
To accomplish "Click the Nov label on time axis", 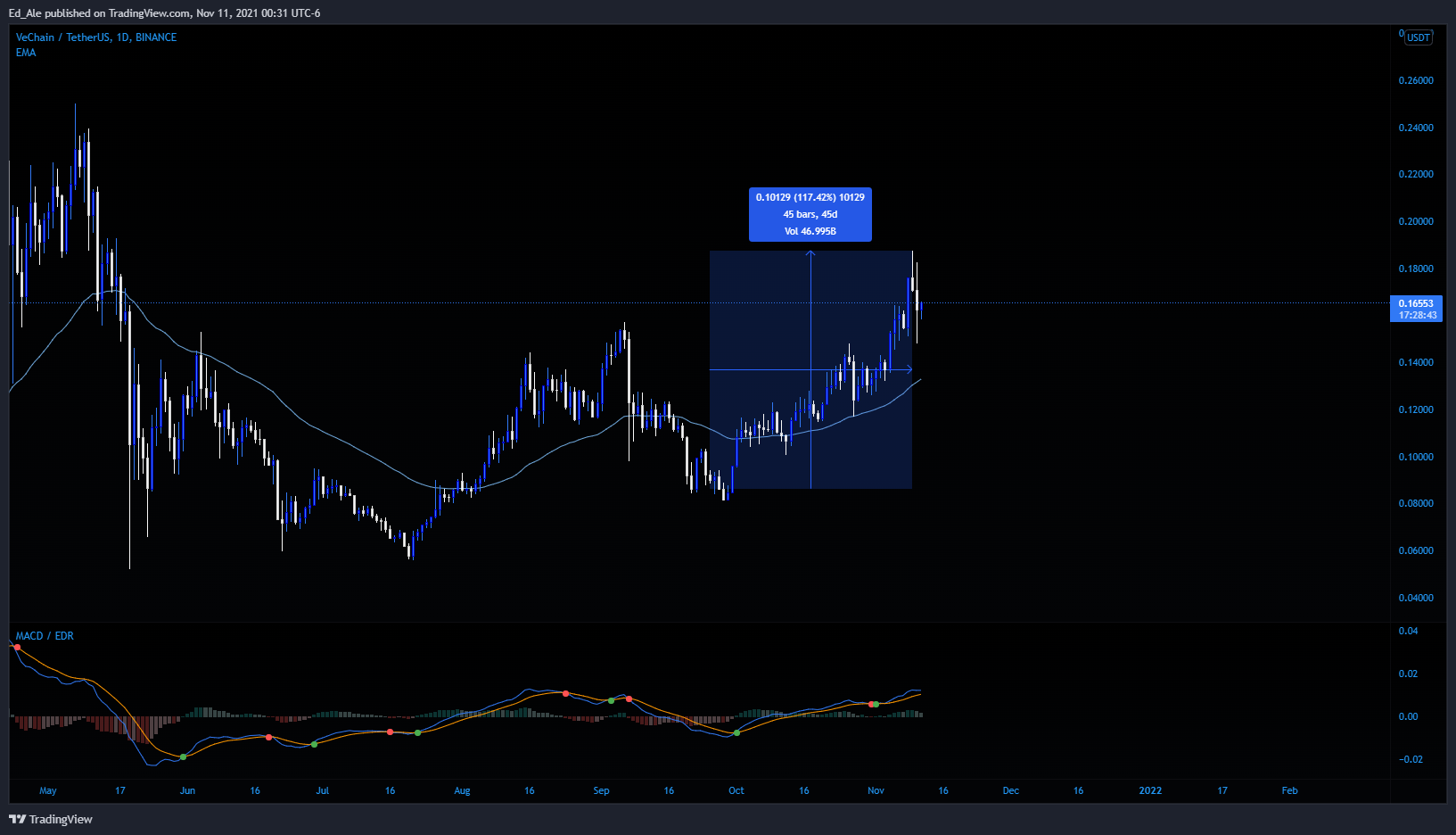I will coord(876,790).
